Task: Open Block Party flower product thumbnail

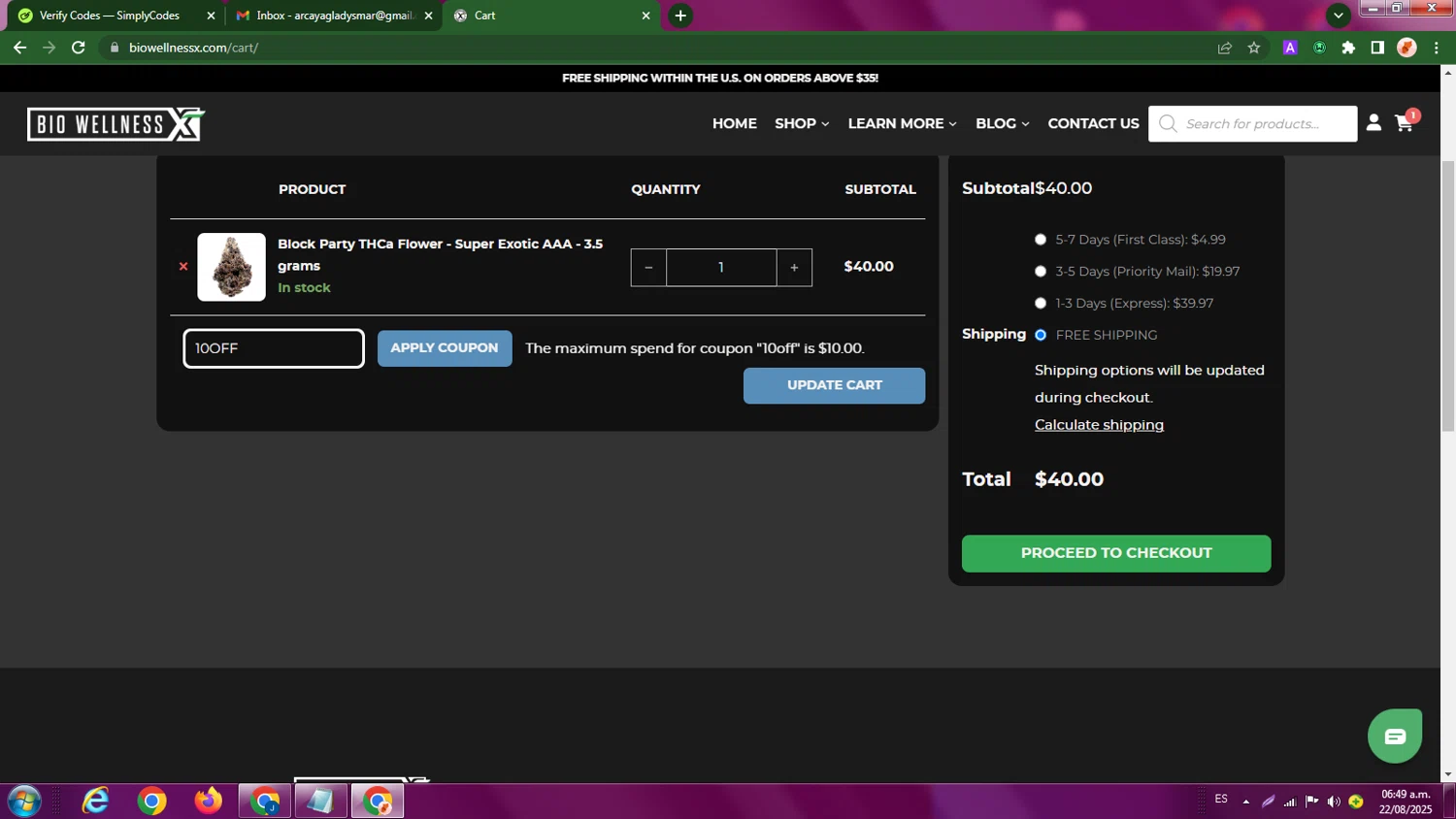Action: tap(231, 267)
